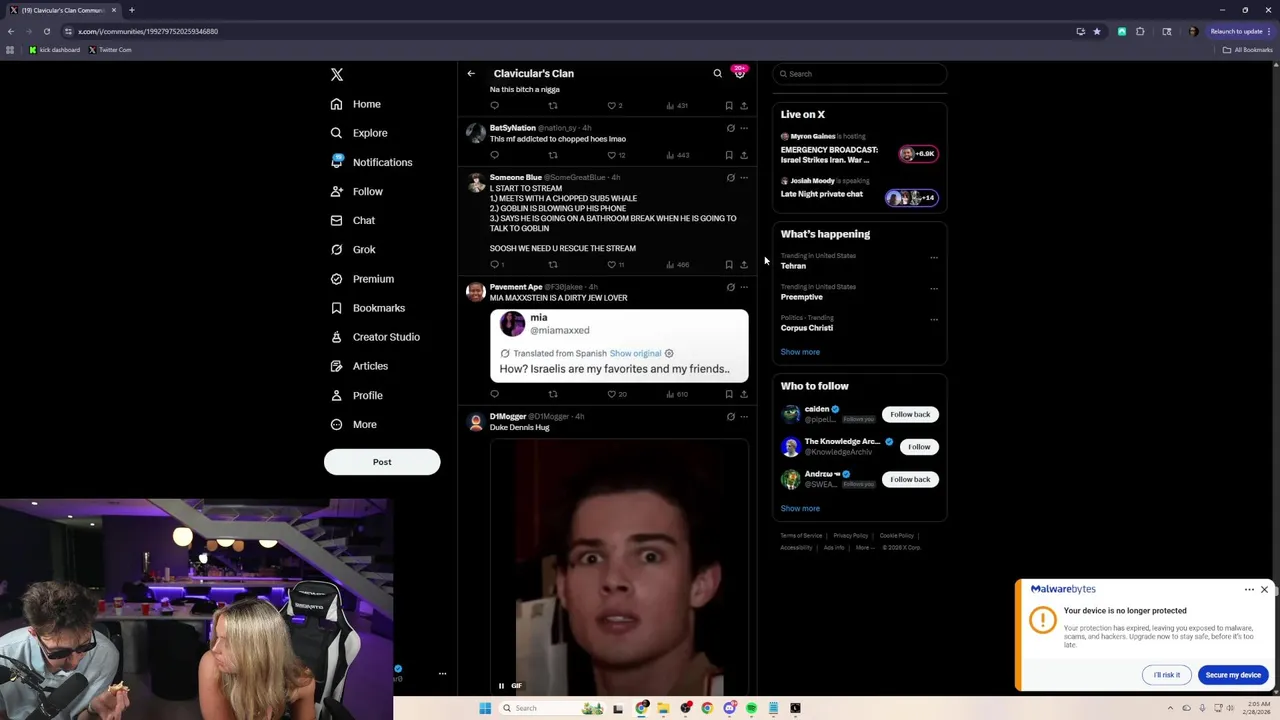Repost Someone Blue's post

pos(553,265)
